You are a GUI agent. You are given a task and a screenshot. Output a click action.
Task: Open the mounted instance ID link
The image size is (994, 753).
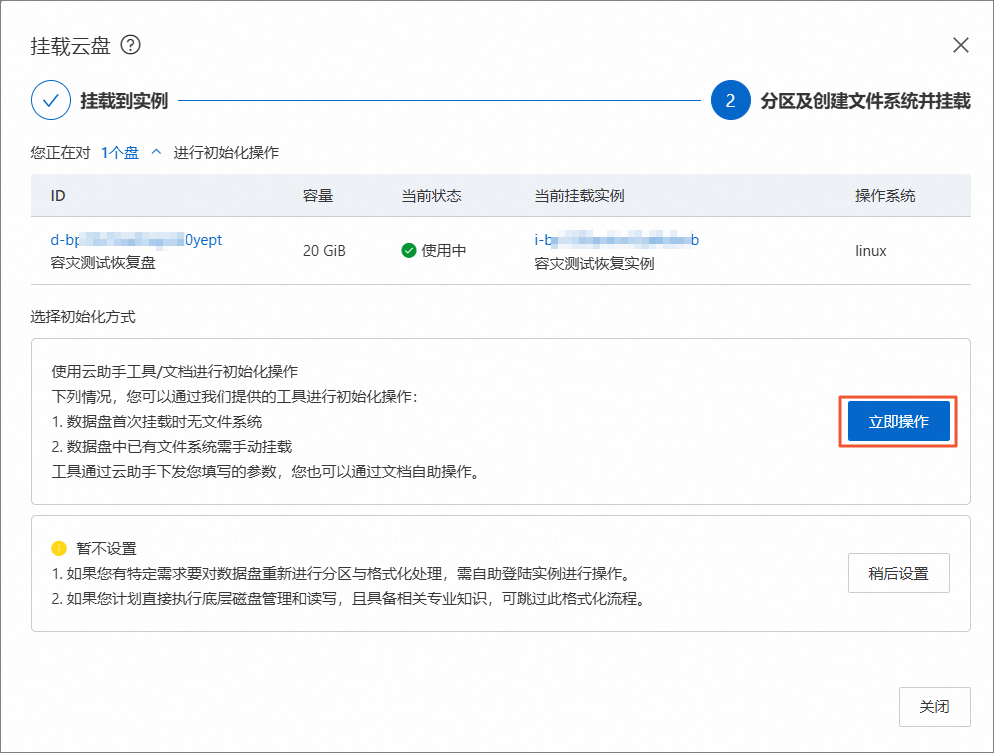coord(616,240)
